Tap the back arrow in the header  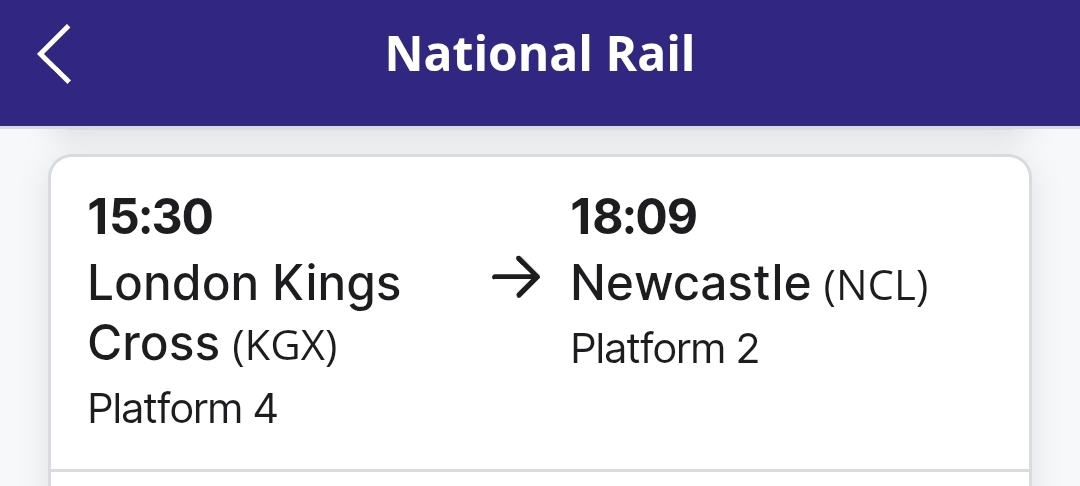[55, 54]
